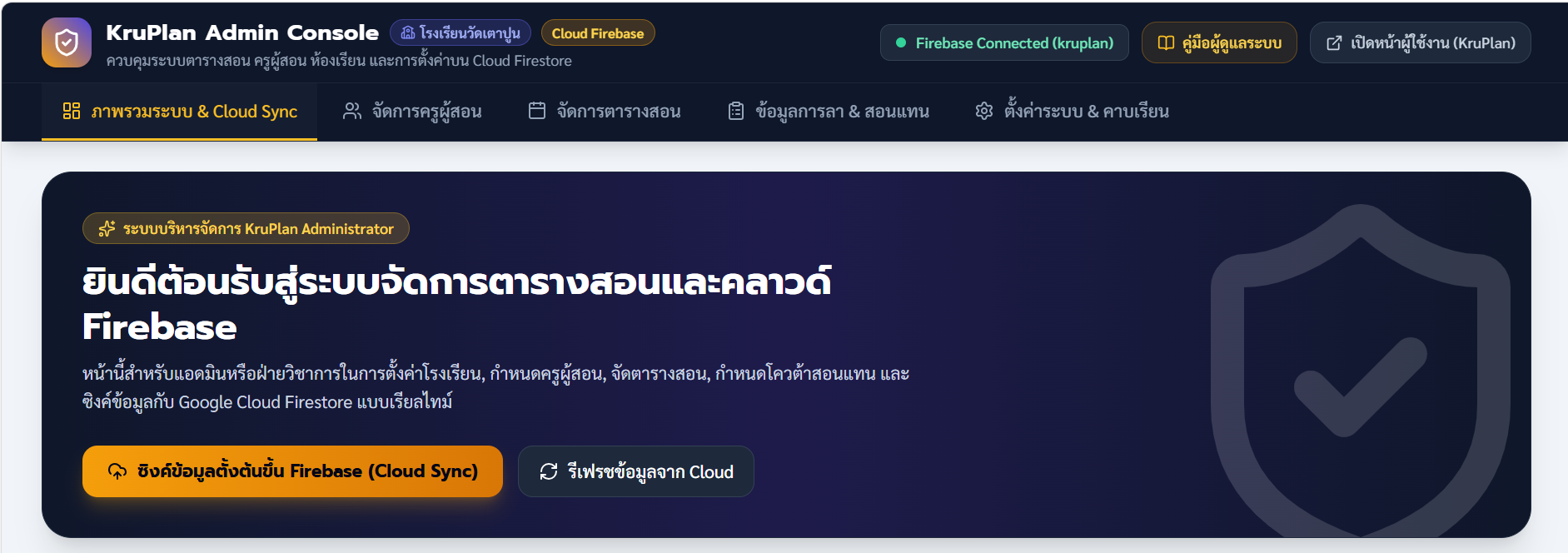Open the คู่มือผู้ดูแลระบบ admin manual

[x=1219, y=42]
